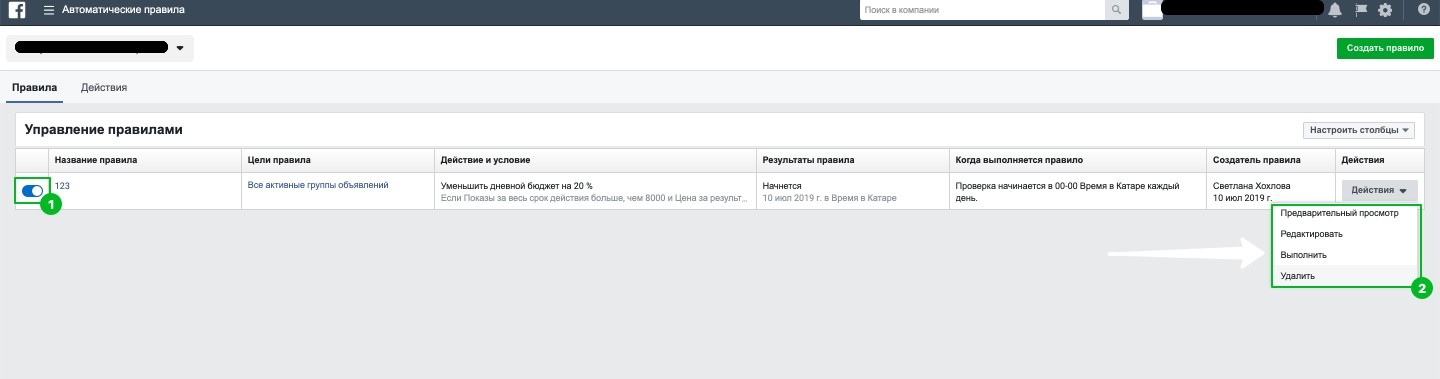
Task: Expand the Действия dropdown for rule 123
Action: click(x=1378, y=191)
